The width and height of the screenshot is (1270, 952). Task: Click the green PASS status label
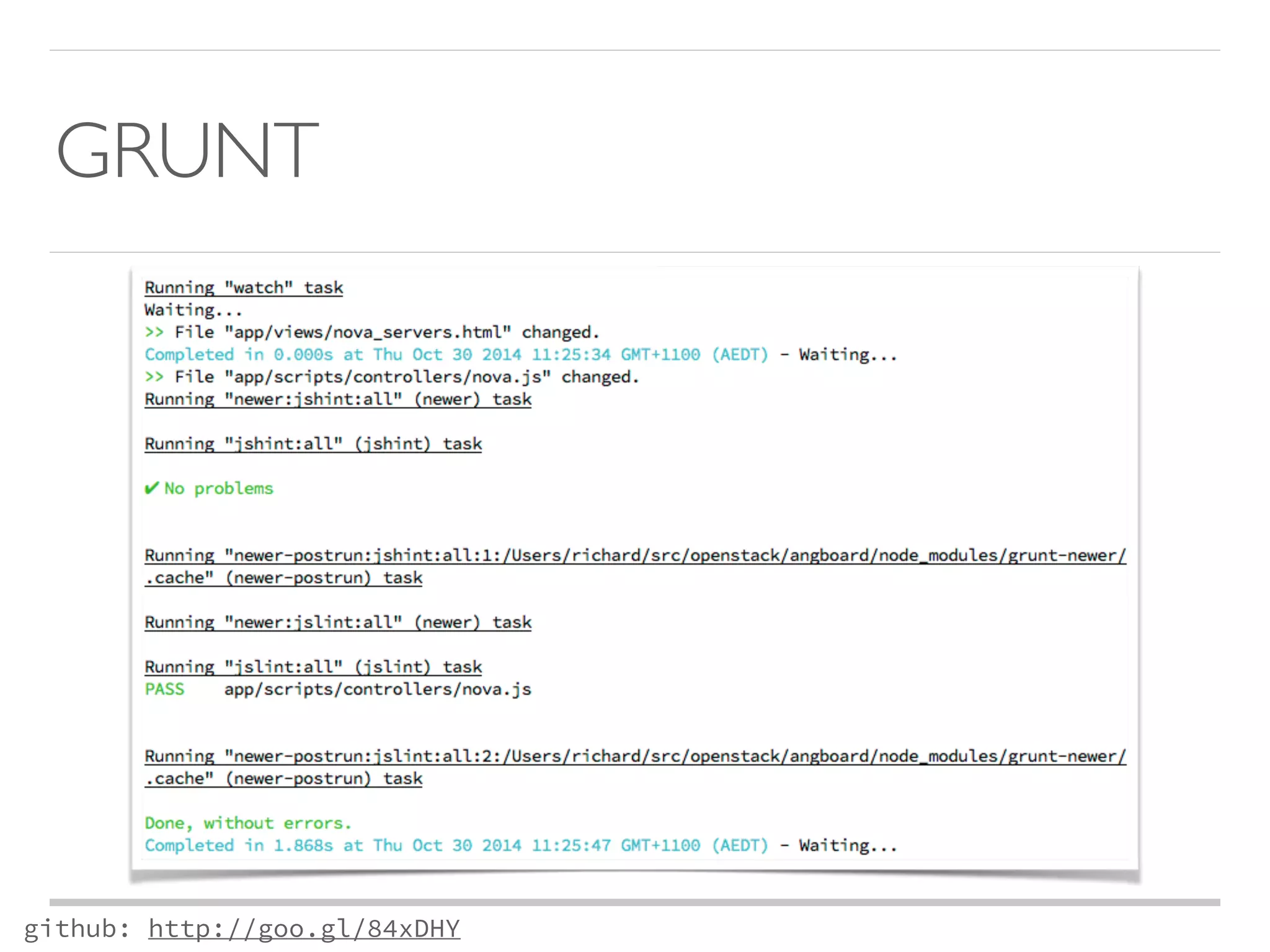click(x=164, y=689)
